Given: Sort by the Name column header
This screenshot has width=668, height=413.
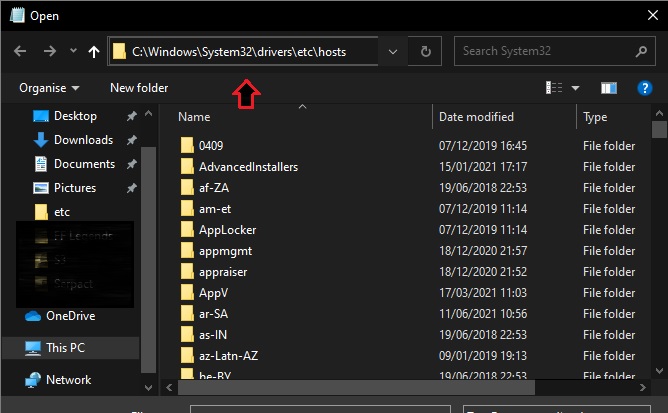Looking at the screenshot, I should (x=194, y=117).
